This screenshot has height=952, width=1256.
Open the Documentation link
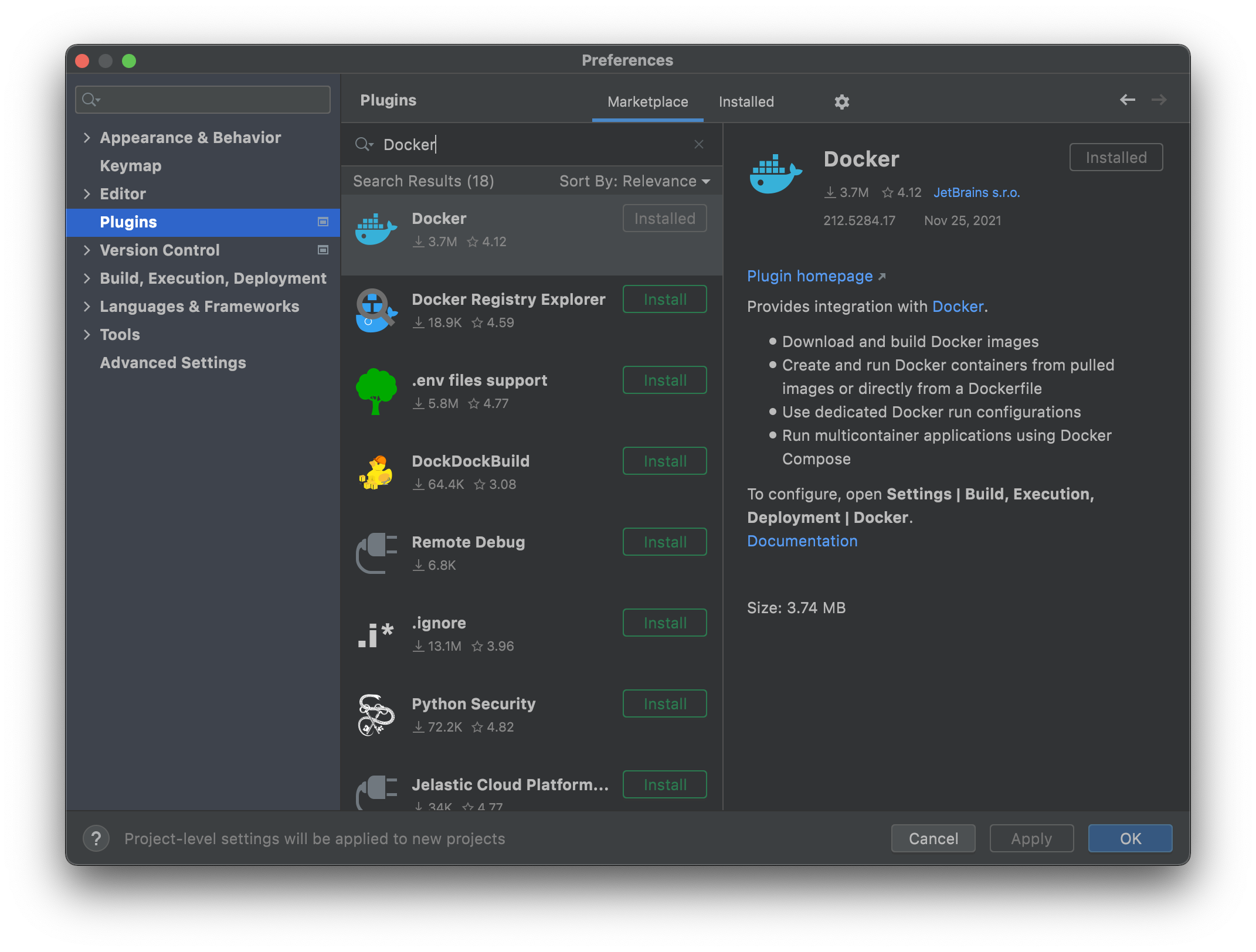point(802,541)
